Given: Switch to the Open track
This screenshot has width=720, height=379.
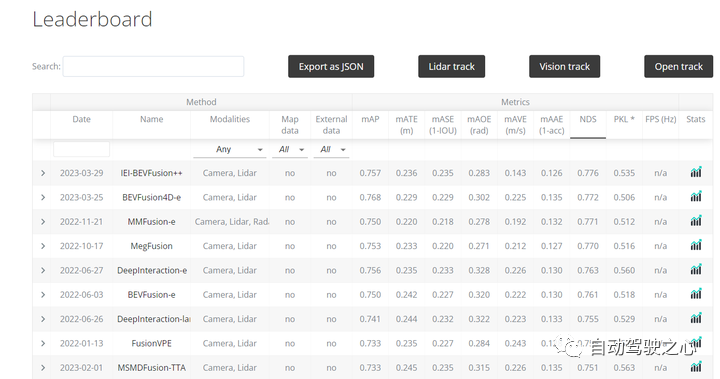Looking at the screenshot, I should tap(679, 67).
